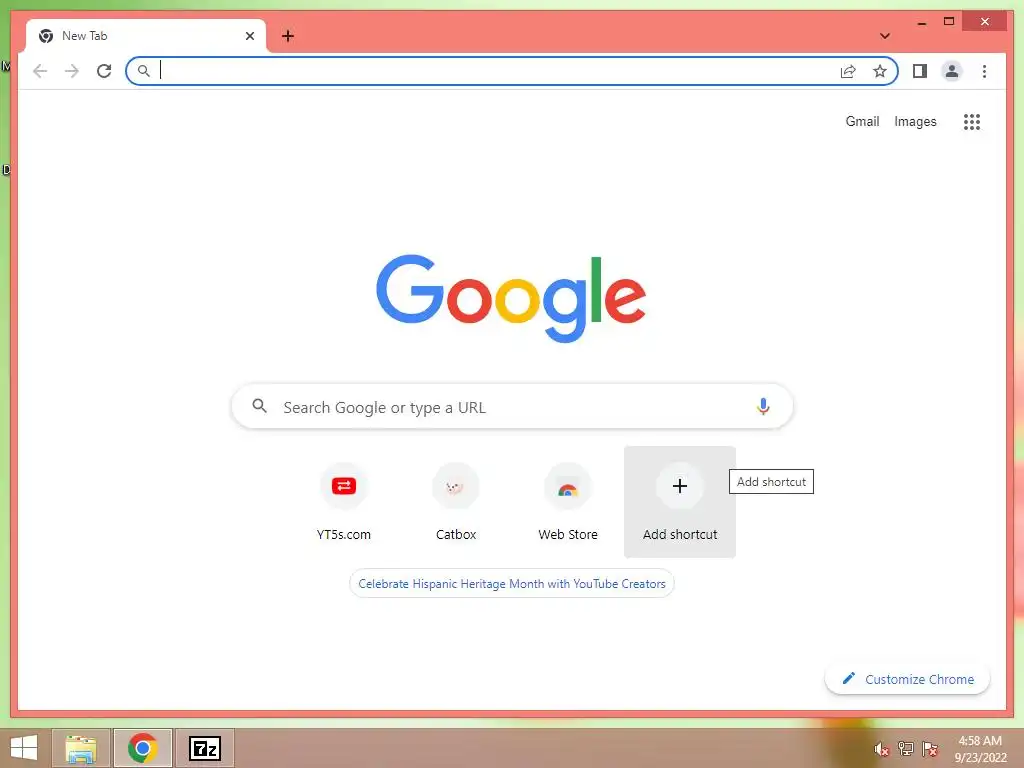Click the Add shortcut tile

(x=680, y=502)
